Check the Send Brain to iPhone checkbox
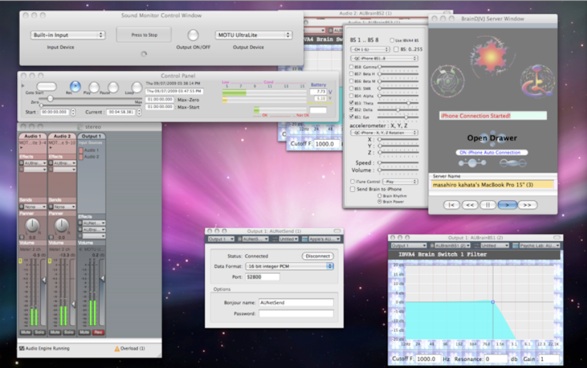Screen dimensions: 587x368 click(x=352, y=189)
